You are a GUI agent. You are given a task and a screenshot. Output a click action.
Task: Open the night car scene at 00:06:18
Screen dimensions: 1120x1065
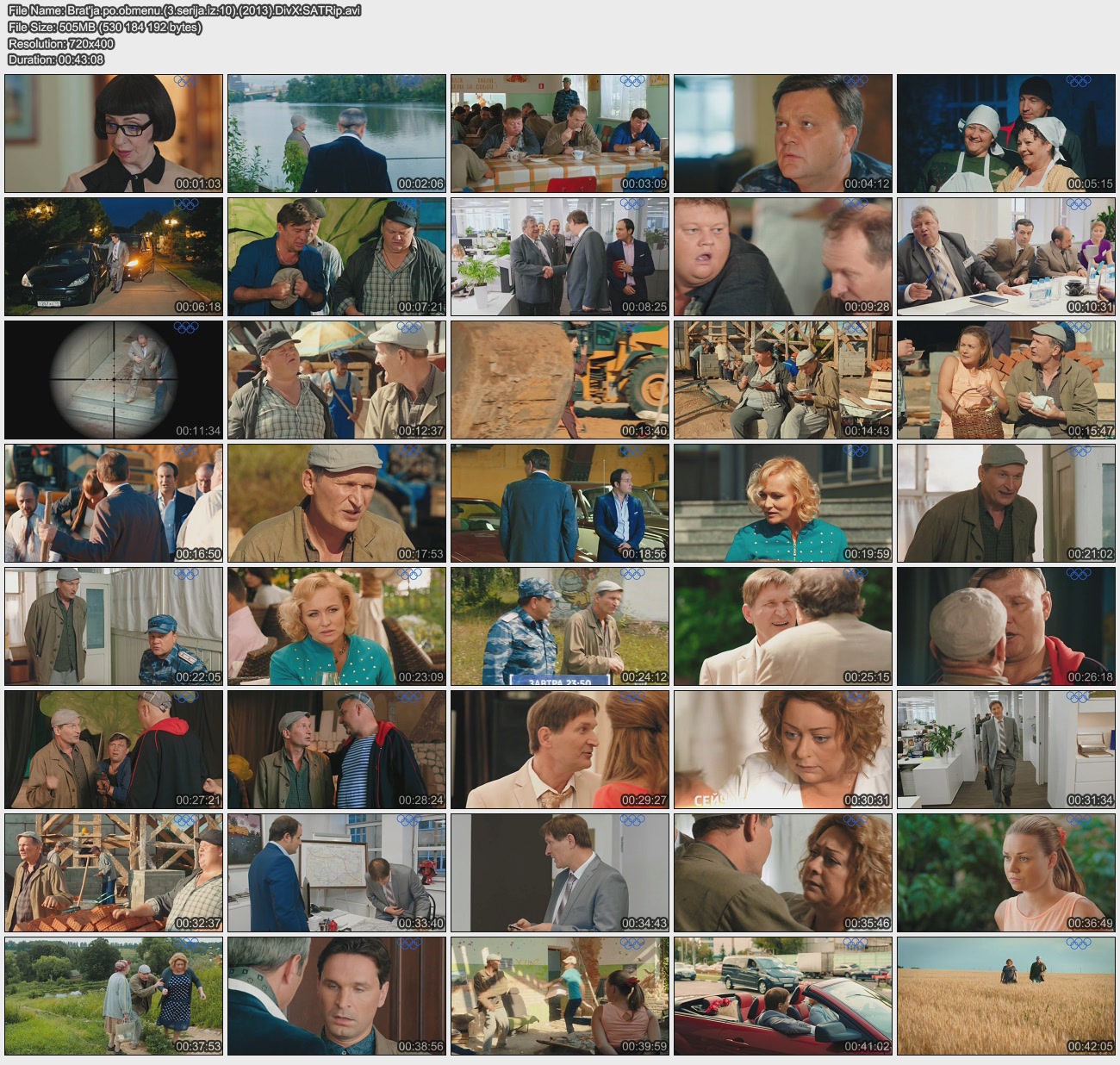tap(114, 256)
